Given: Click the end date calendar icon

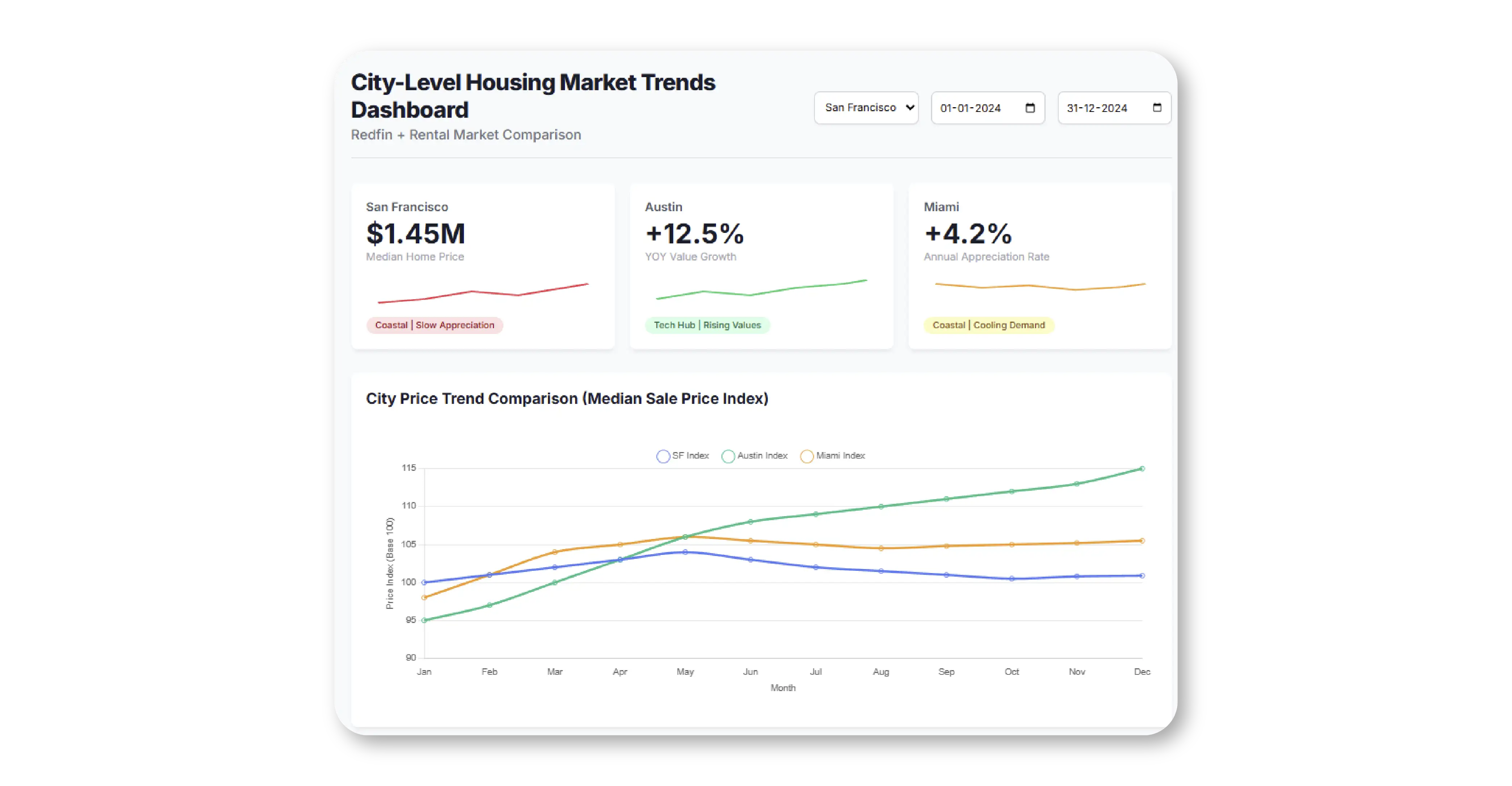Looking at the screenshot, I should pyautogui.click(x=1157, y=108).
